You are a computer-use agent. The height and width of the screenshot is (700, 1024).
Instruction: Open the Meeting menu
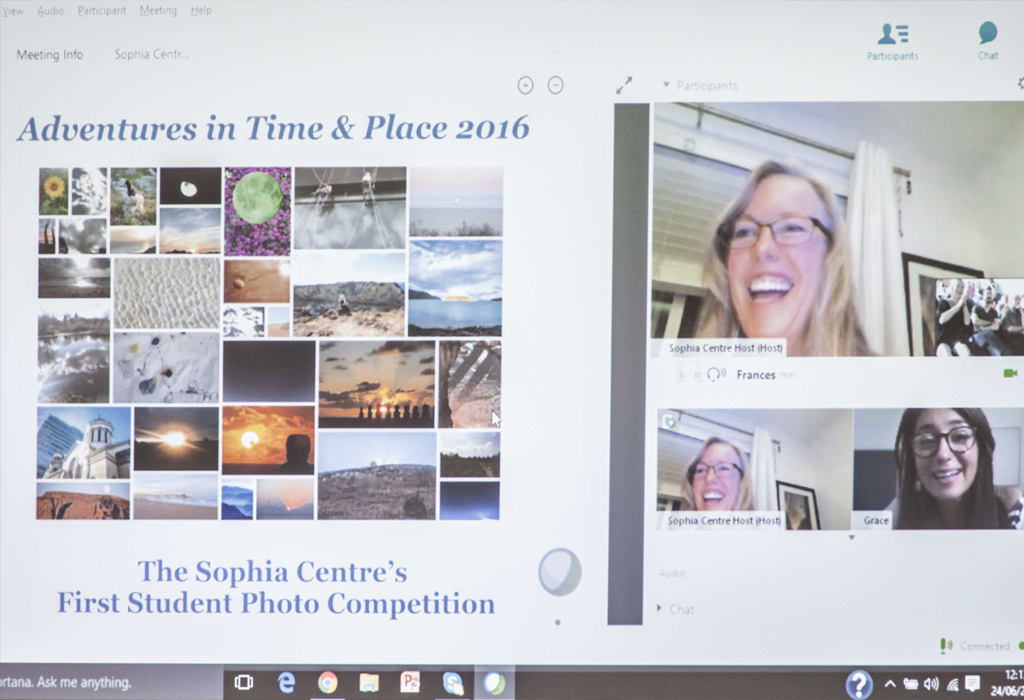click(x=158, y=10)
